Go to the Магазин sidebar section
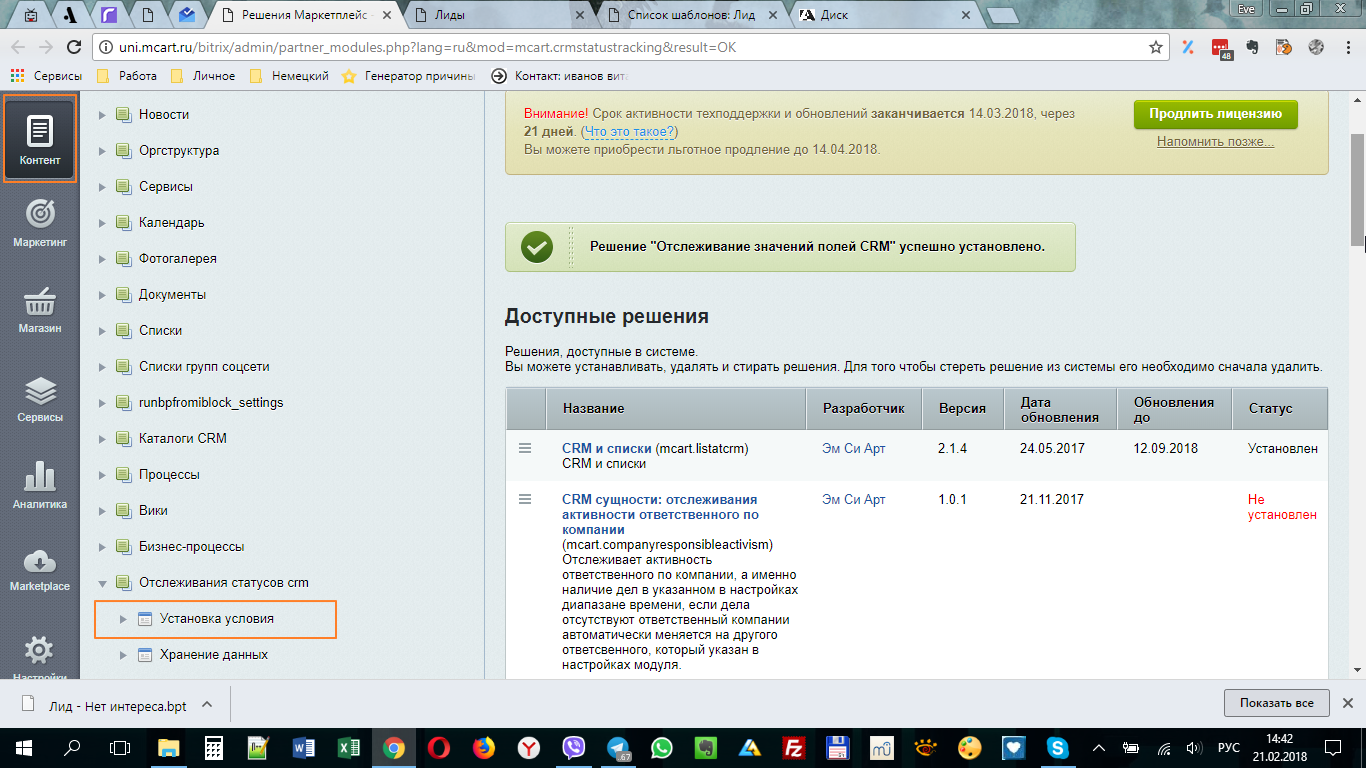The image size is (1366, 768). coord(40,309)
